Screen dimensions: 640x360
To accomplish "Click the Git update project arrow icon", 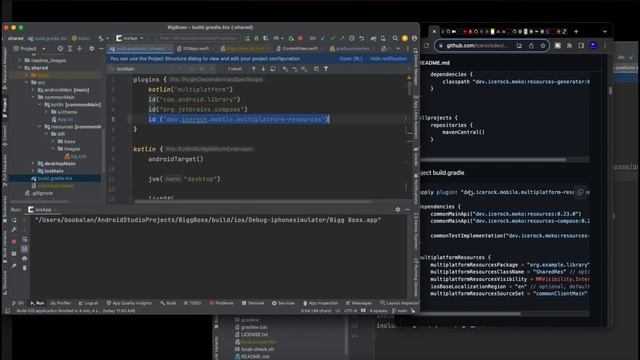I will (x=323, y=38).
